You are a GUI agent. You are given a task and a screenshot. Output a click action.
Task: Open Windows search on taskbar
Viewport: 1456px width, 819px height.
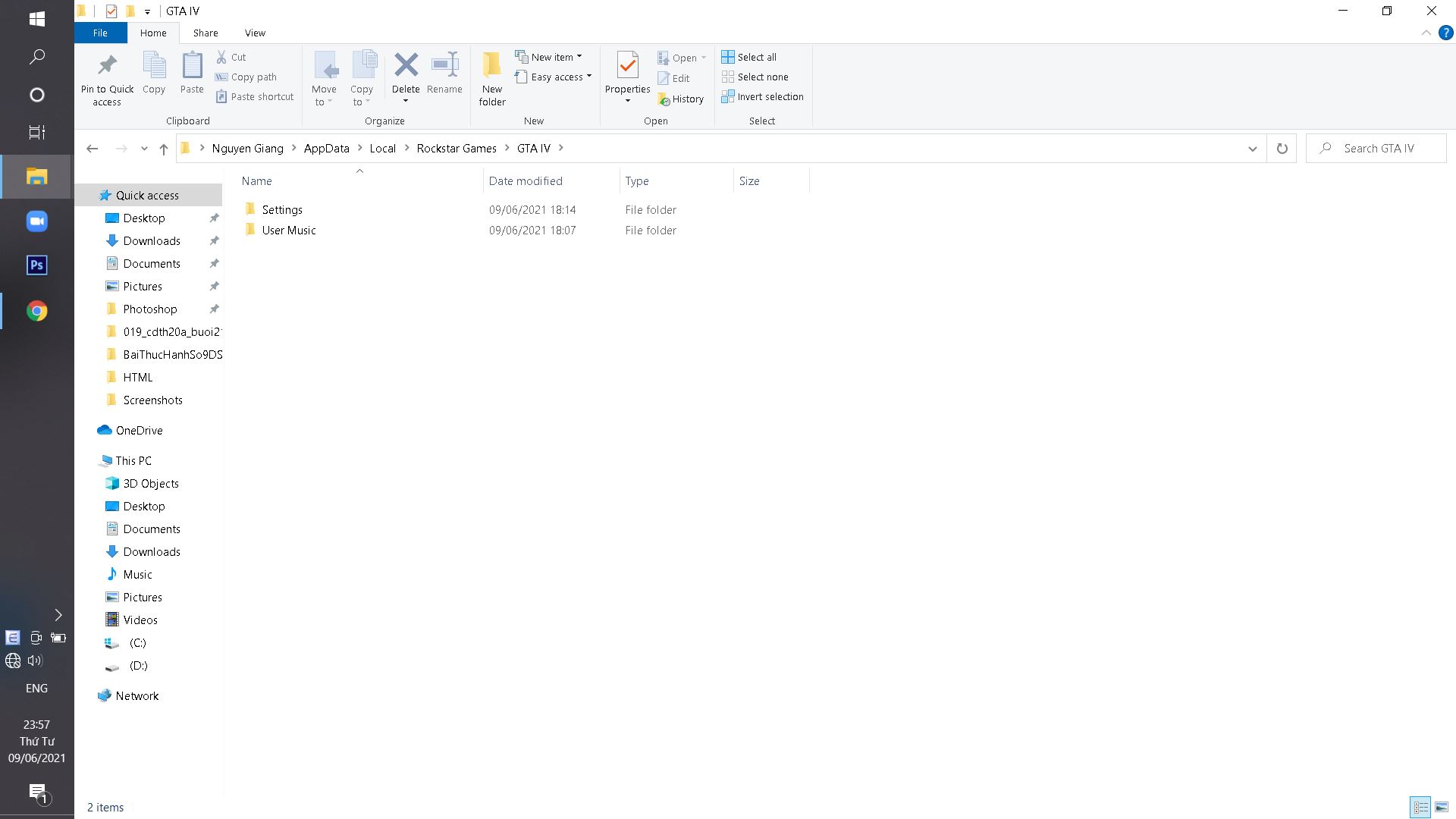point(36,57)
